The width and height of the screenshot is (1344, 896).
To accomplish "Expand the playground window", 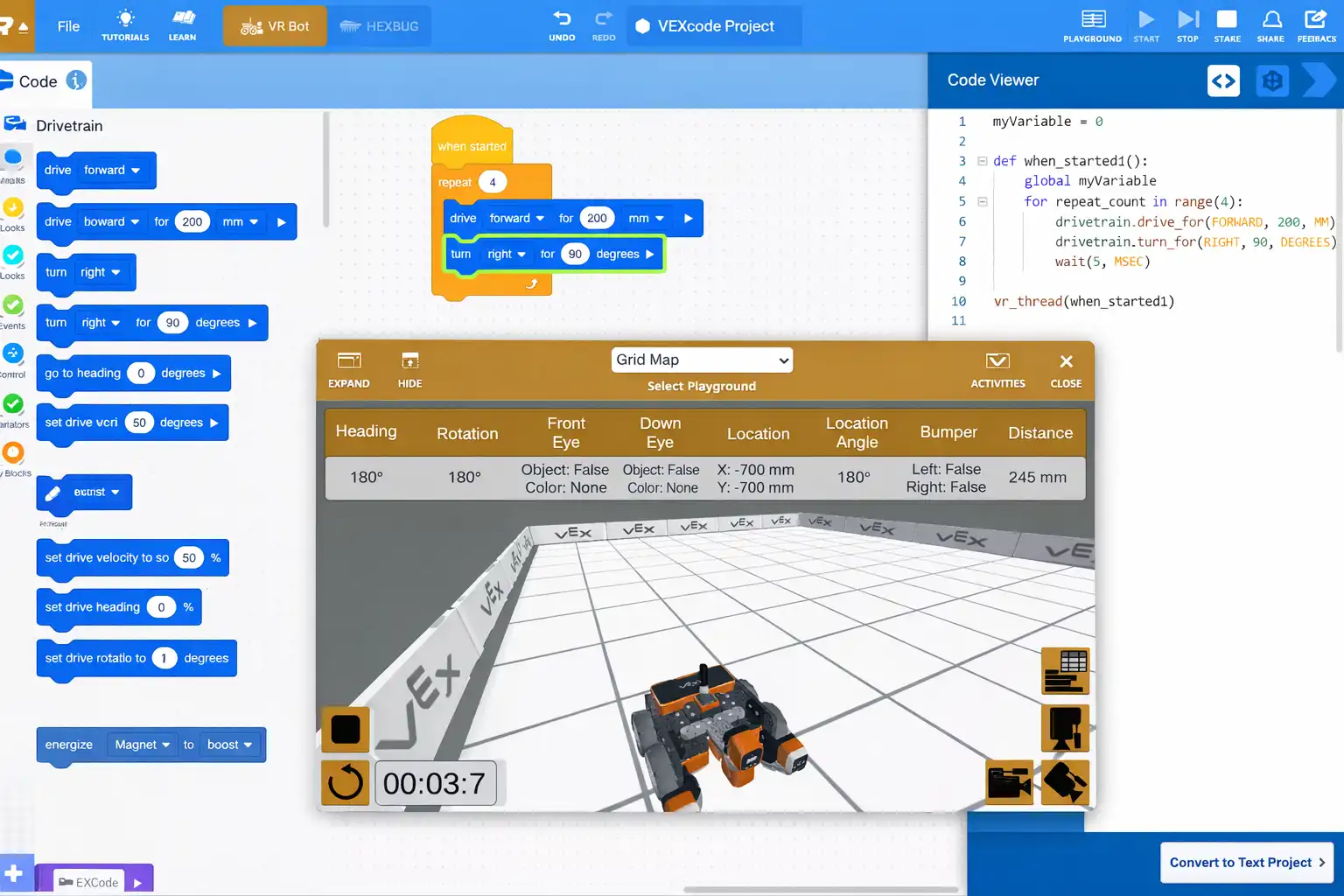I will [348, 369].
